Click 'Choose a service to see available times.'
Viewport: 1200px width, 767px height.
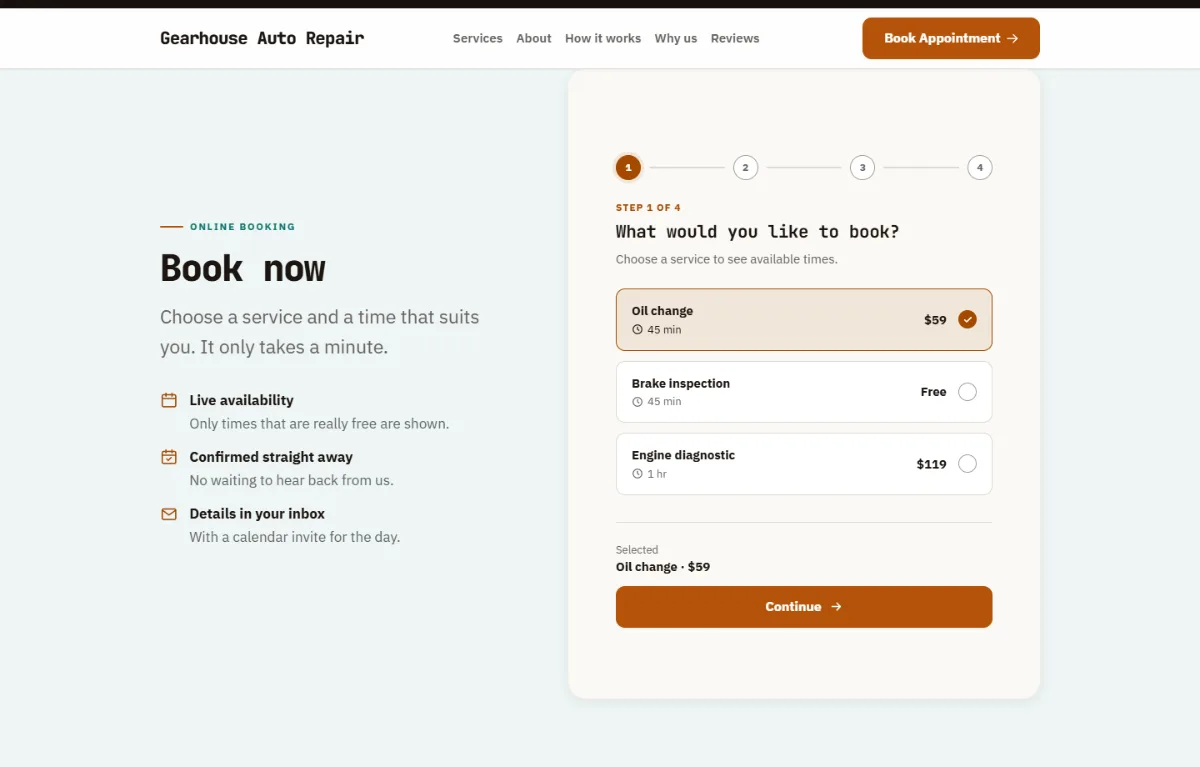(x=727, y=259)
